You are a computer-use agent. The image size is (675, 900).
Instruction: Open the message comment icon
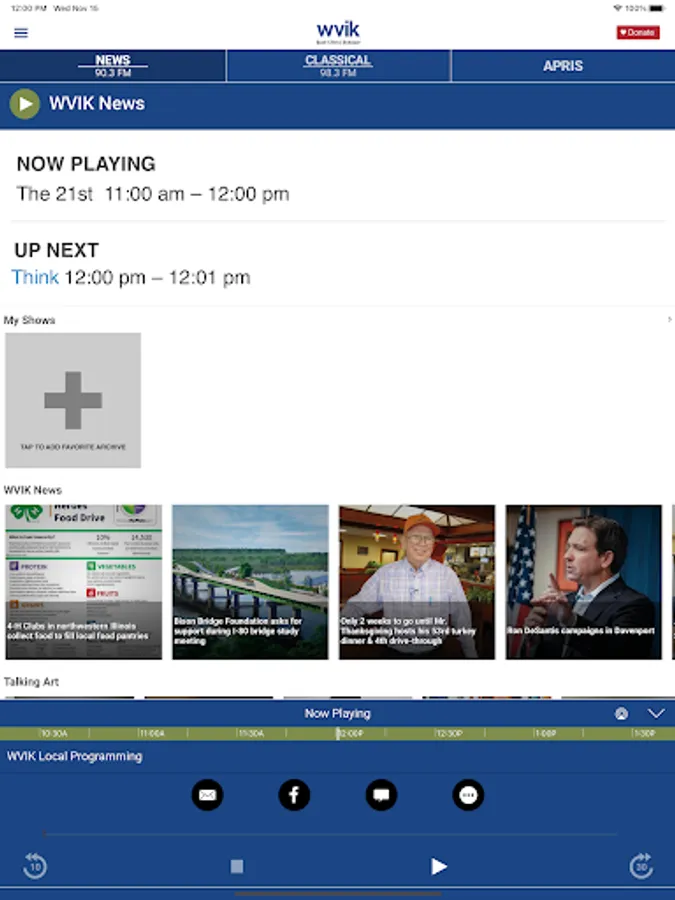pos(381,795)
